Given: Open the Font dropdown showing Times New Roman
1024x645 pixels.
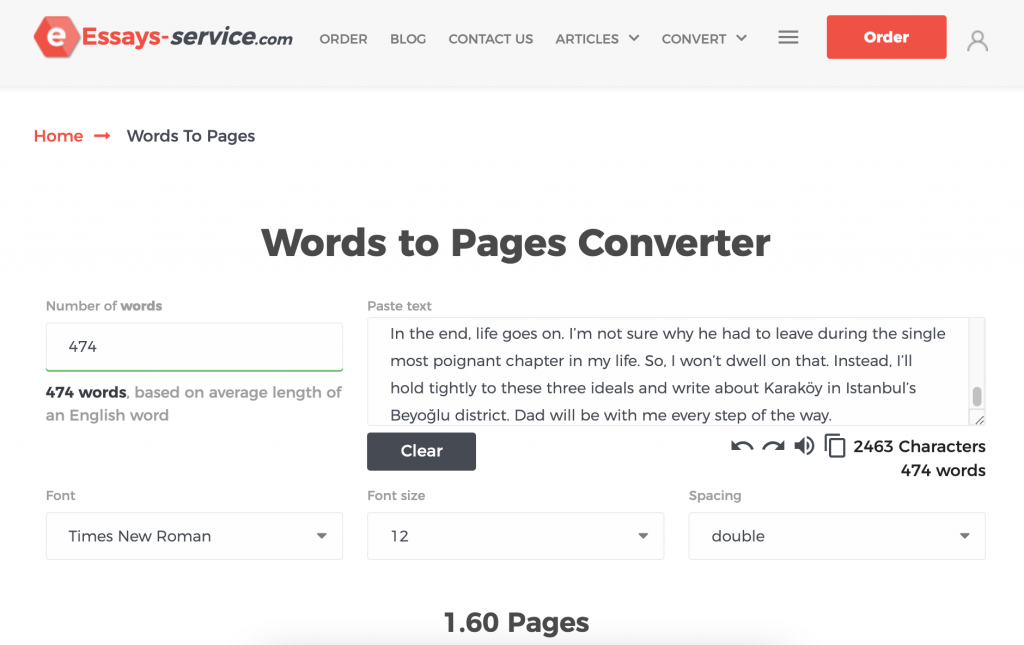Looking at the screenshot, I should pyautogui.click(x=194, y=536).
